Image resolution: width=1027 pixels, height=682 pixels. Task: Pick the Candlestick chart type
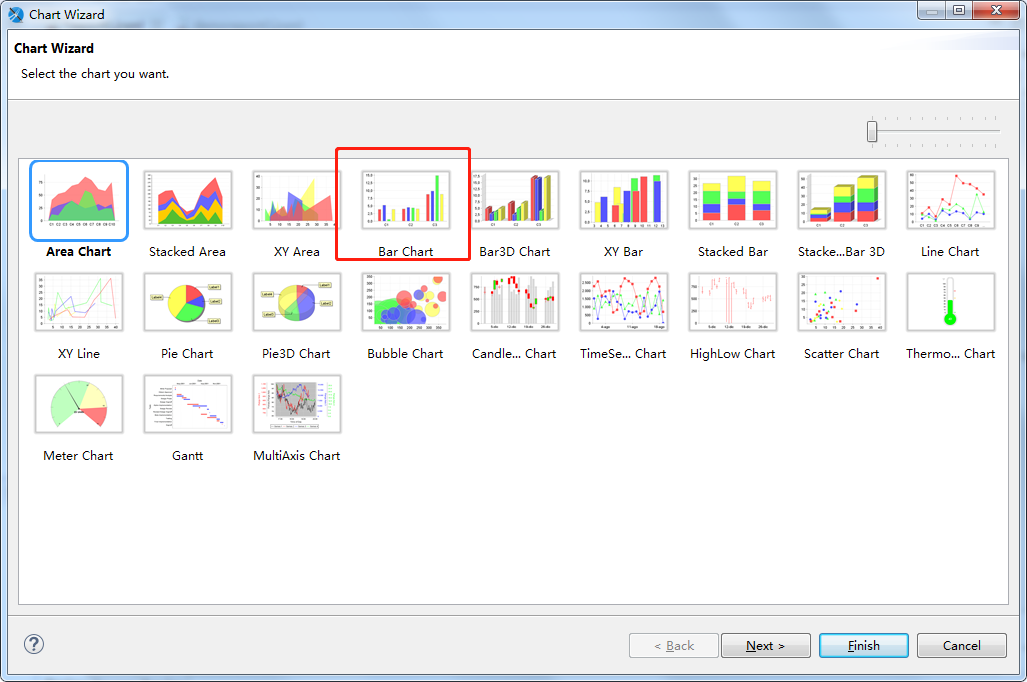point(514,302)
